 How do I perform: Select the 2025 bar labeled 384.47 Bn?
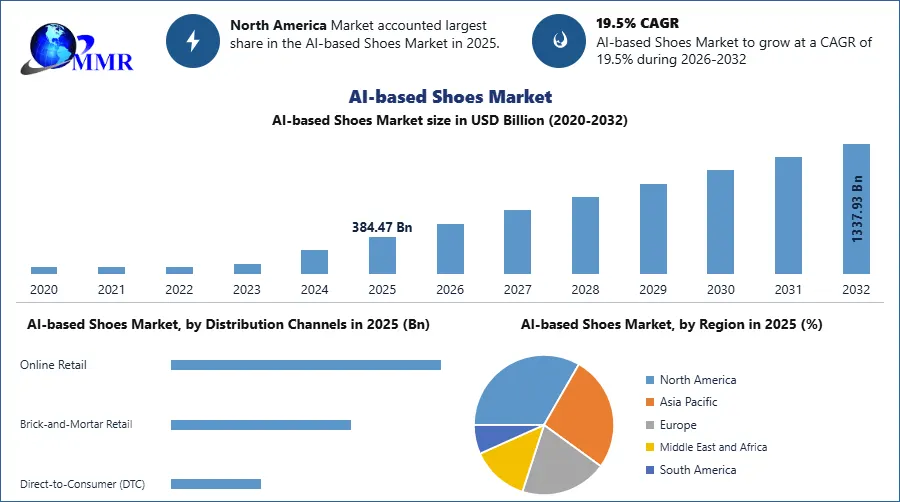(x=382, y=255)
